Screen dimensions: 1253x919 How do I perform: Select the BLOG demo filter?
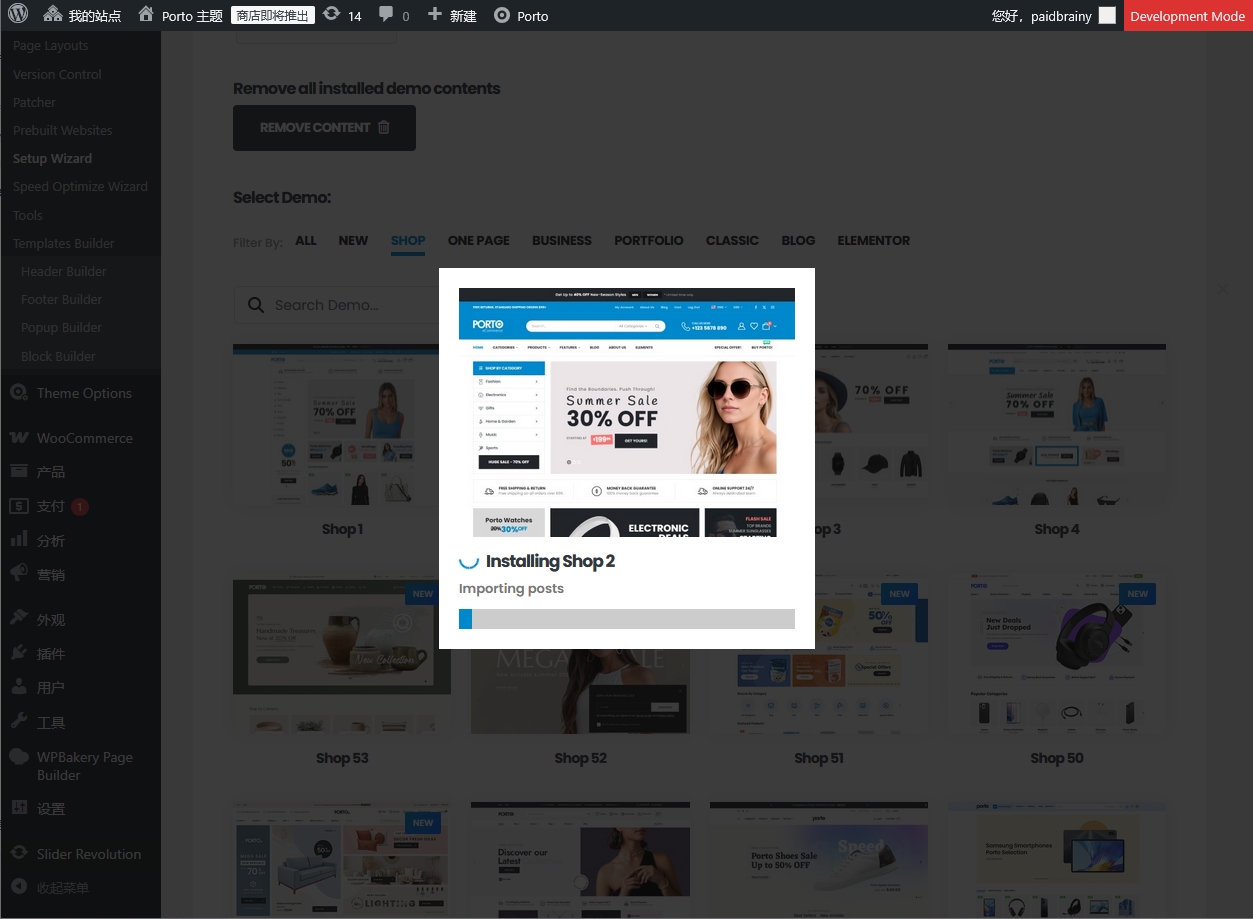(x=798, y=241)
